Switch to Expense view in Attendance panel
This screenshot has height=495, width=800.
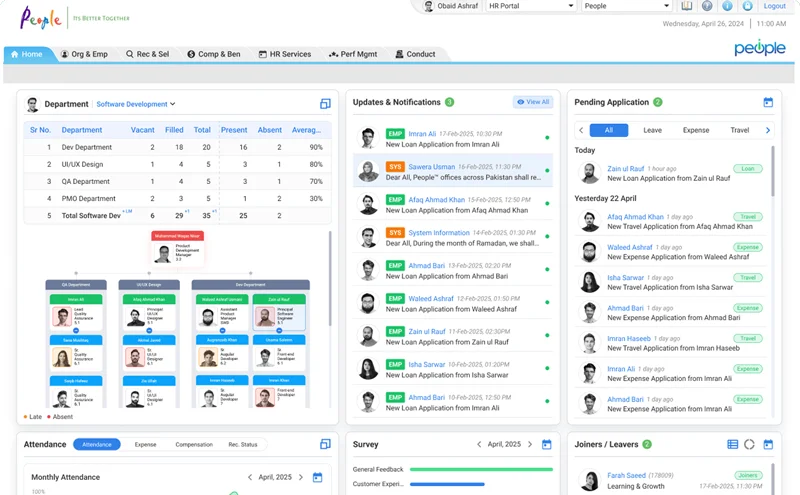point(145,444)
